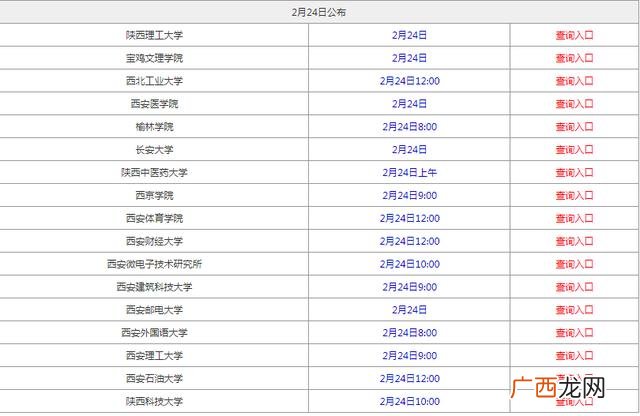This screenshot has width=640, height=416.
Task: Open 查询入口 link for 西安邮电大学
Action: pos(574,310)
